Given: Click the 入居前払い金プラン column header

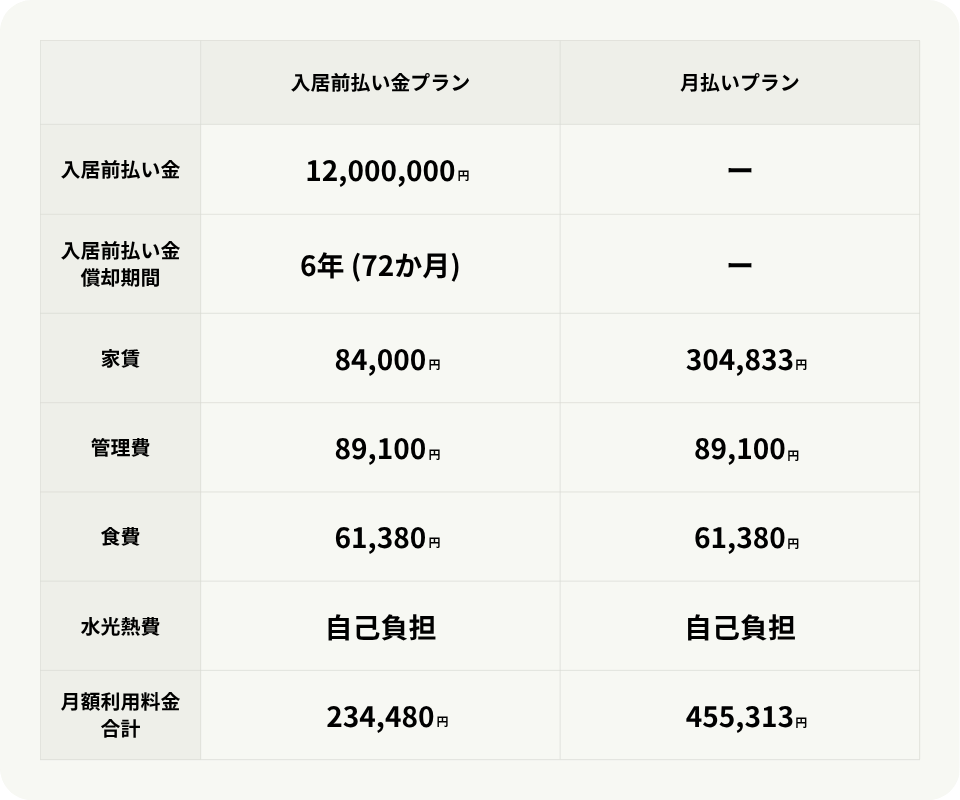Looking at the screenshot, I should point(380,83).
